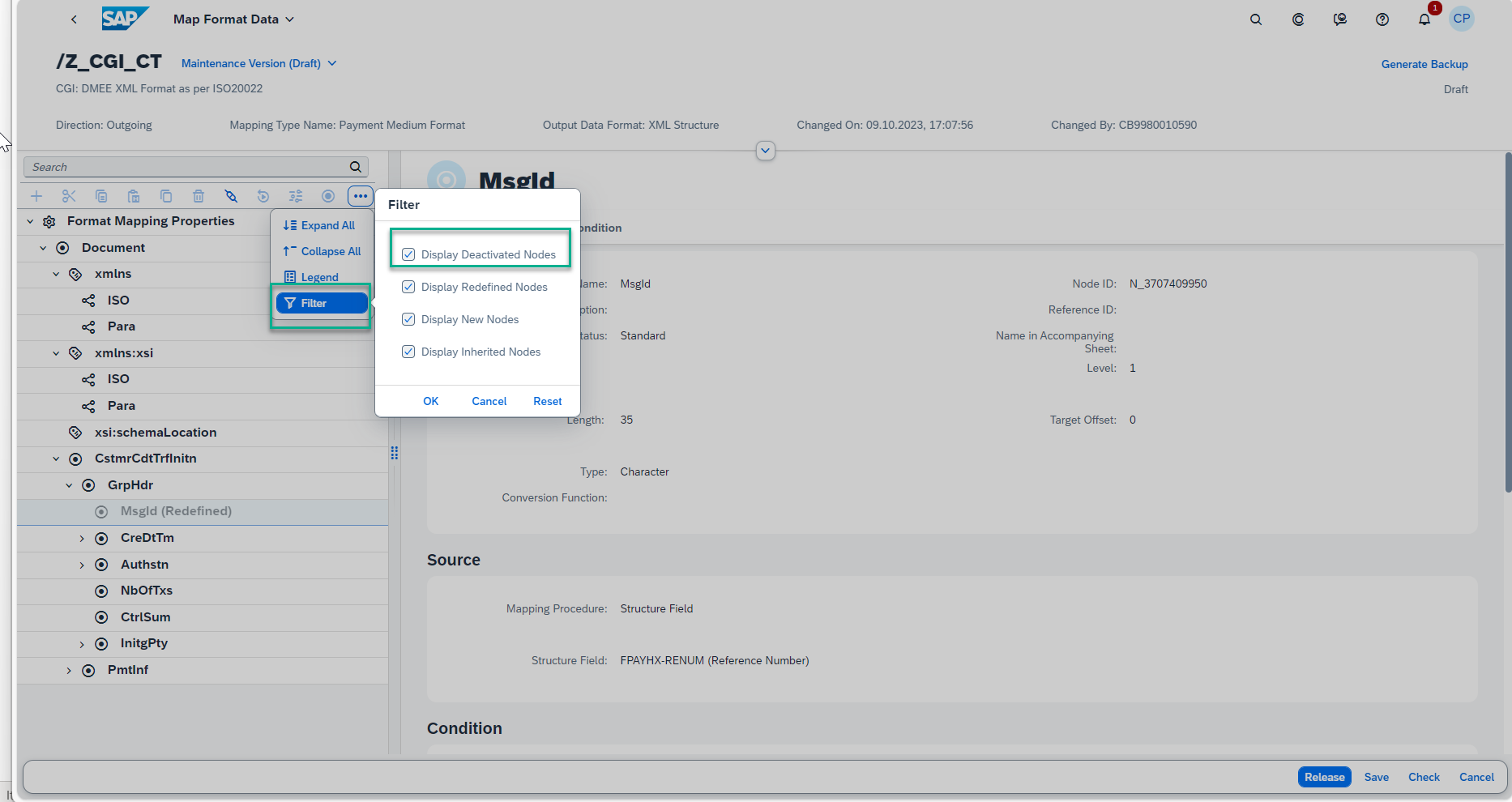1512x802 pixels.
Task: Open the CP user avatar menu
Action: 1462,19
